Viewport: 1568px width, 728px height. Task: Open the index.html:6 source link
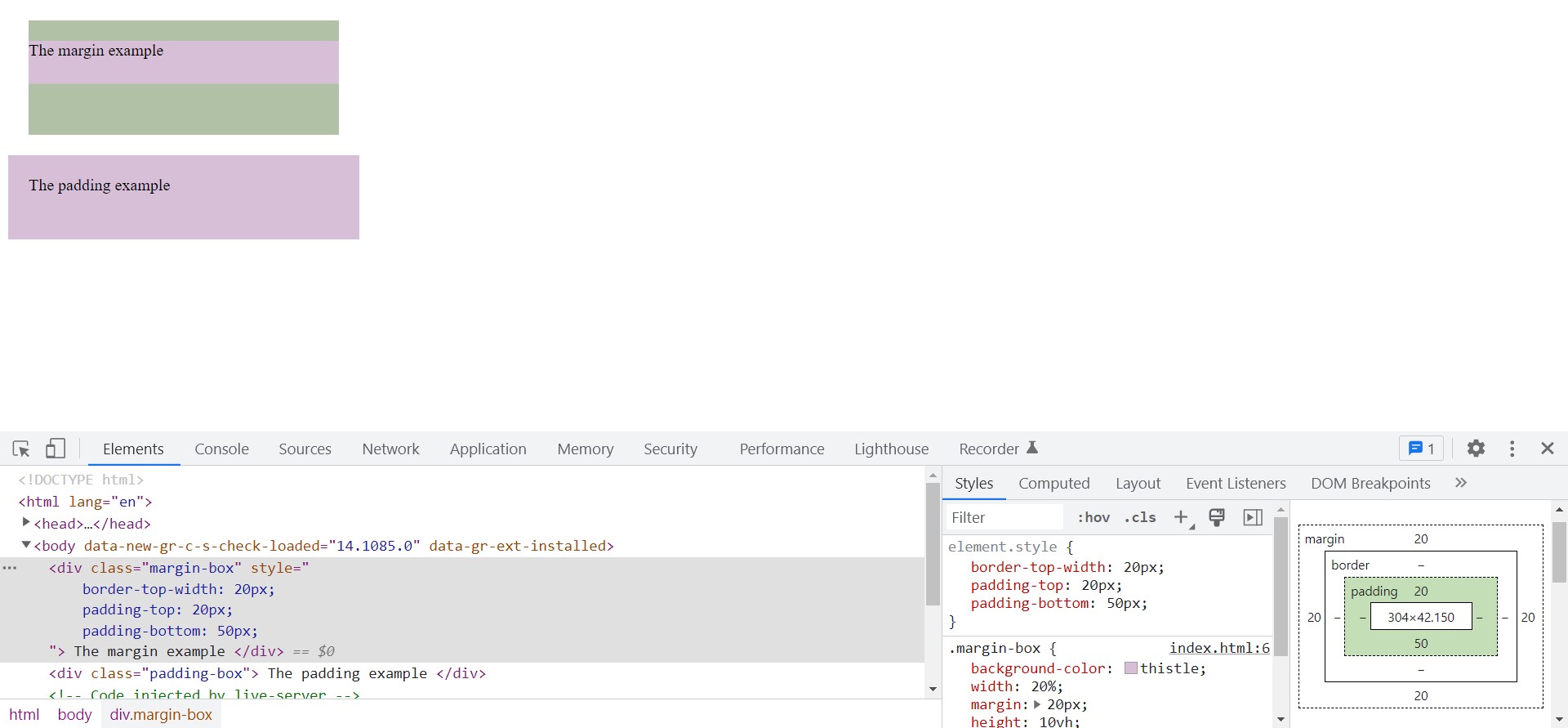[1219, 648]
